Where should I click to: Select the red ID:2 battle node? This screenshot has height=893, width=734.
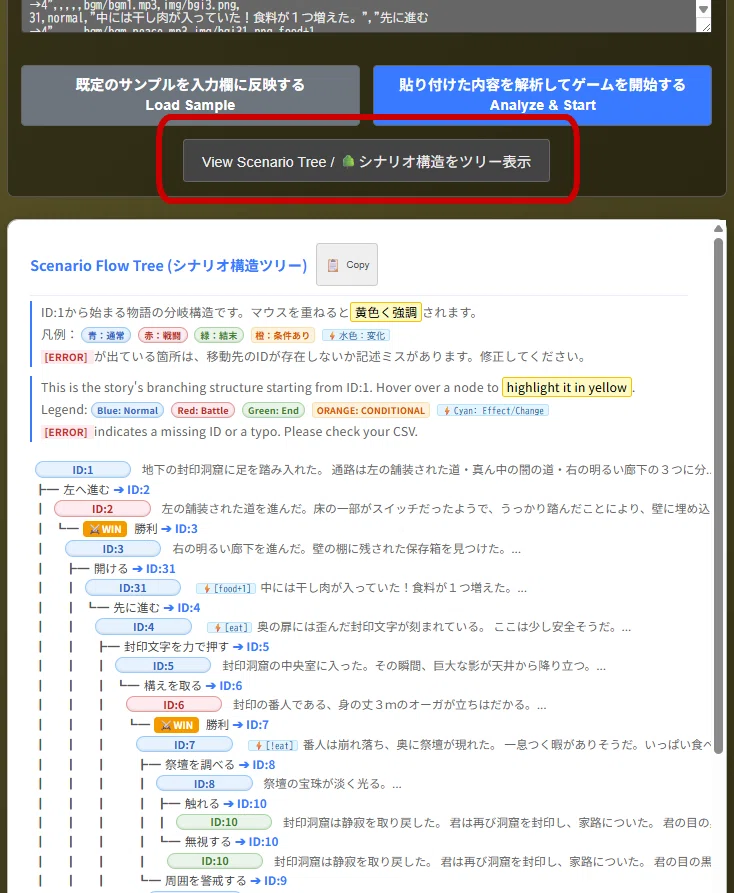point(102,509)
